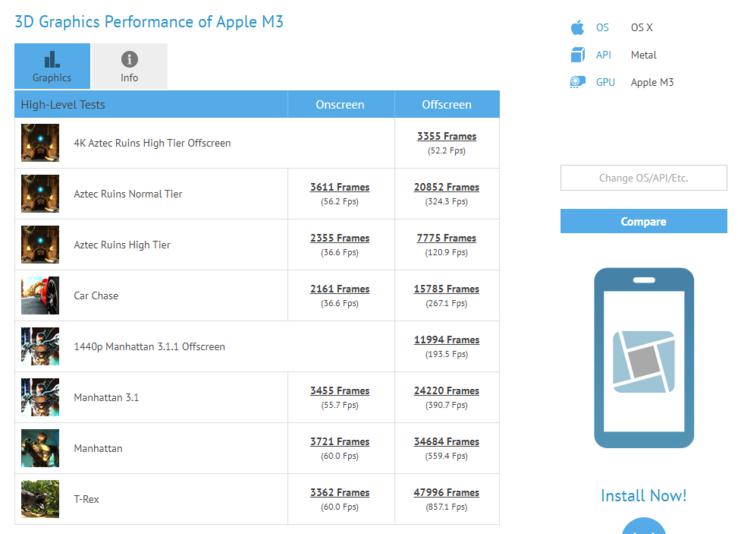Click the 3362 Frames onscreen result
Viewport: 738px width, 534px height.
(340, 492)
